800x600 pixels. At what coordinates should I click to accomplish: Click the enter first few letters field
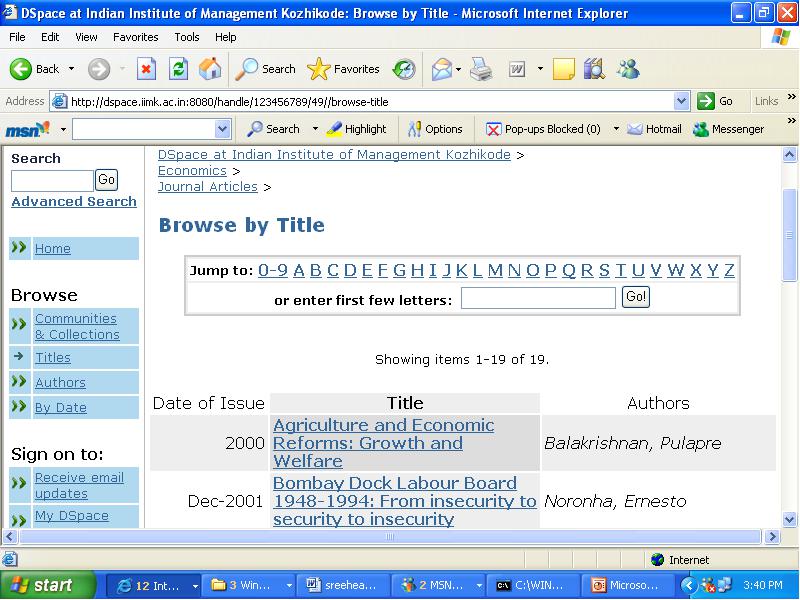[x=538, y=298]
